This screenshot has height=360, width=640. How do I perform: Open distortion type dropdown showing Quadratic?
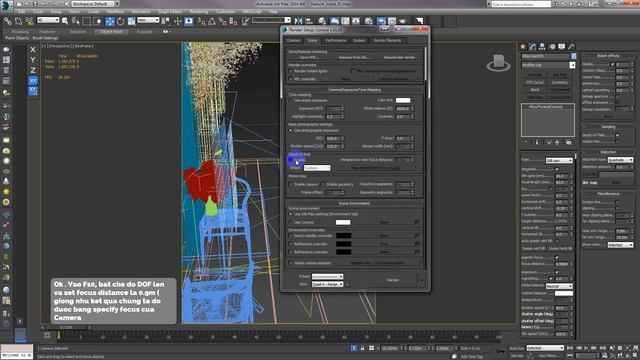[620, 160]
